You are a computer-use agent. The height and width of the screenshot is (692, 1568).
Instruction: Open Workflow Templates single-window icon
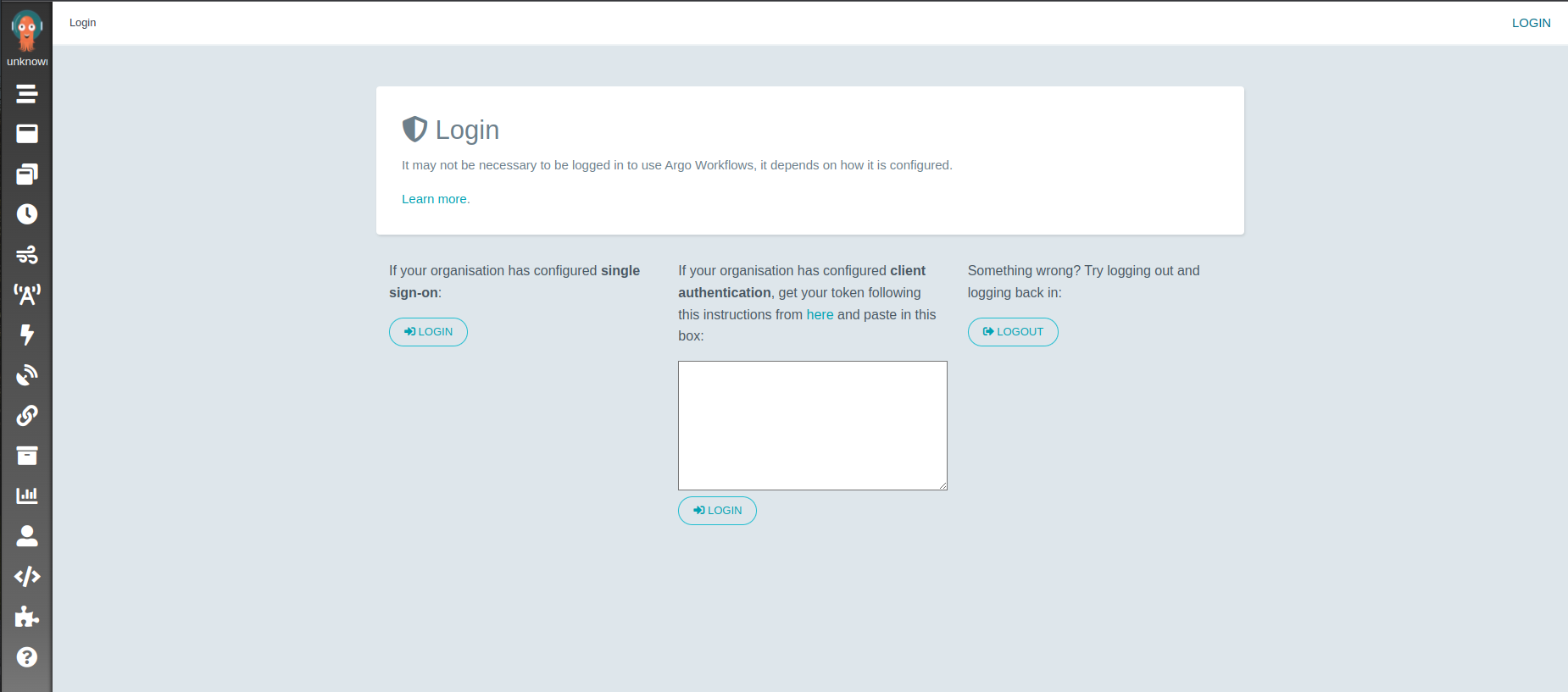pos(27,134)
